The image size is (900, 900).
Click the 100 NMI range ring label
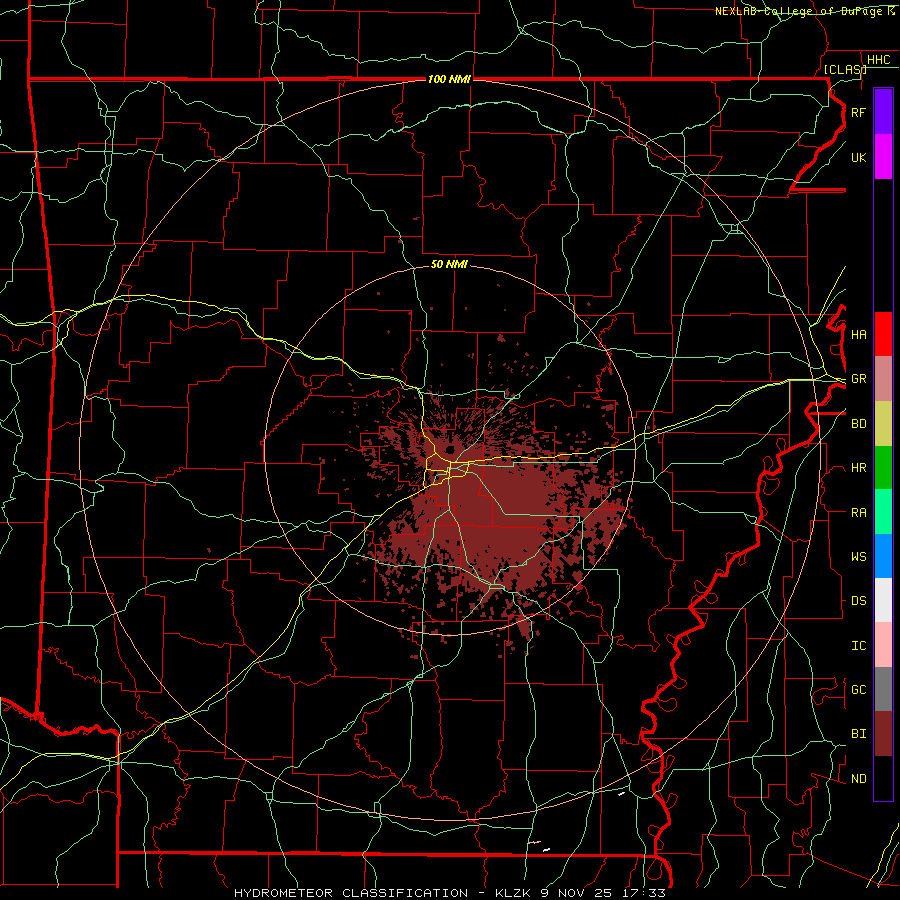449,79
